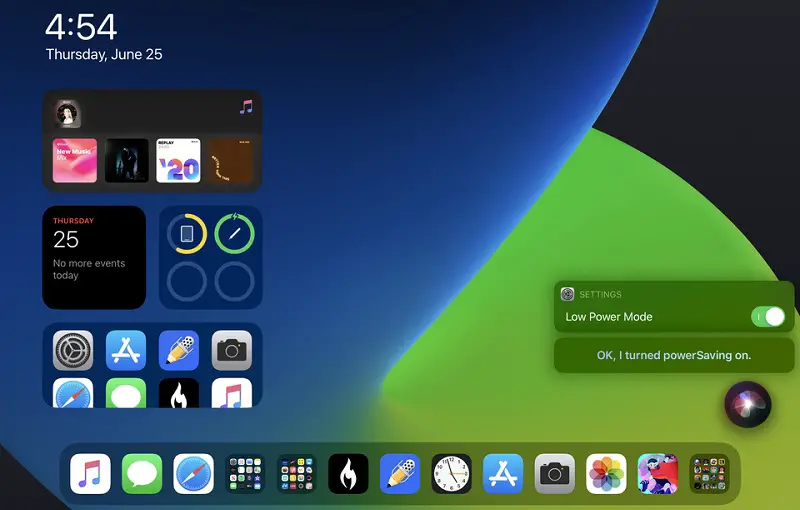Tap "No more events today" text
The image size is (800, 510).
(89, 269)
